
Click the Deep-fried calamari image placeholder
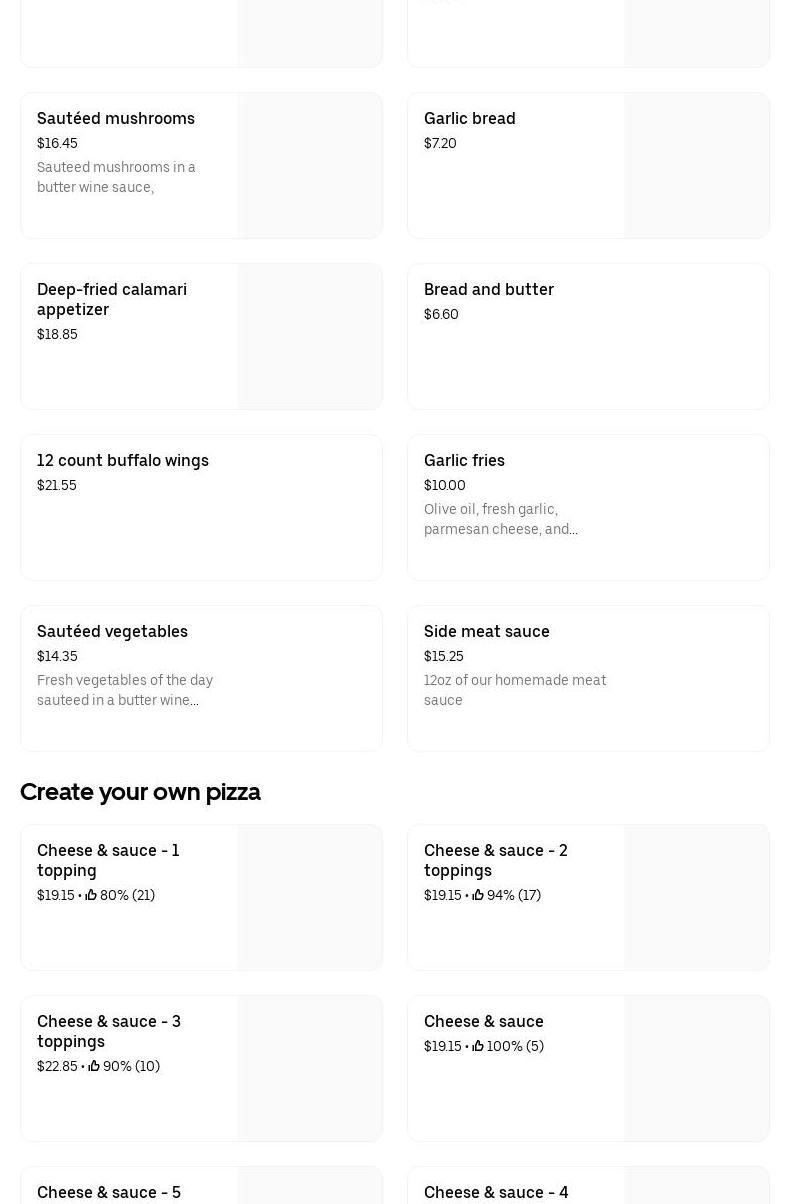(309, 337)
